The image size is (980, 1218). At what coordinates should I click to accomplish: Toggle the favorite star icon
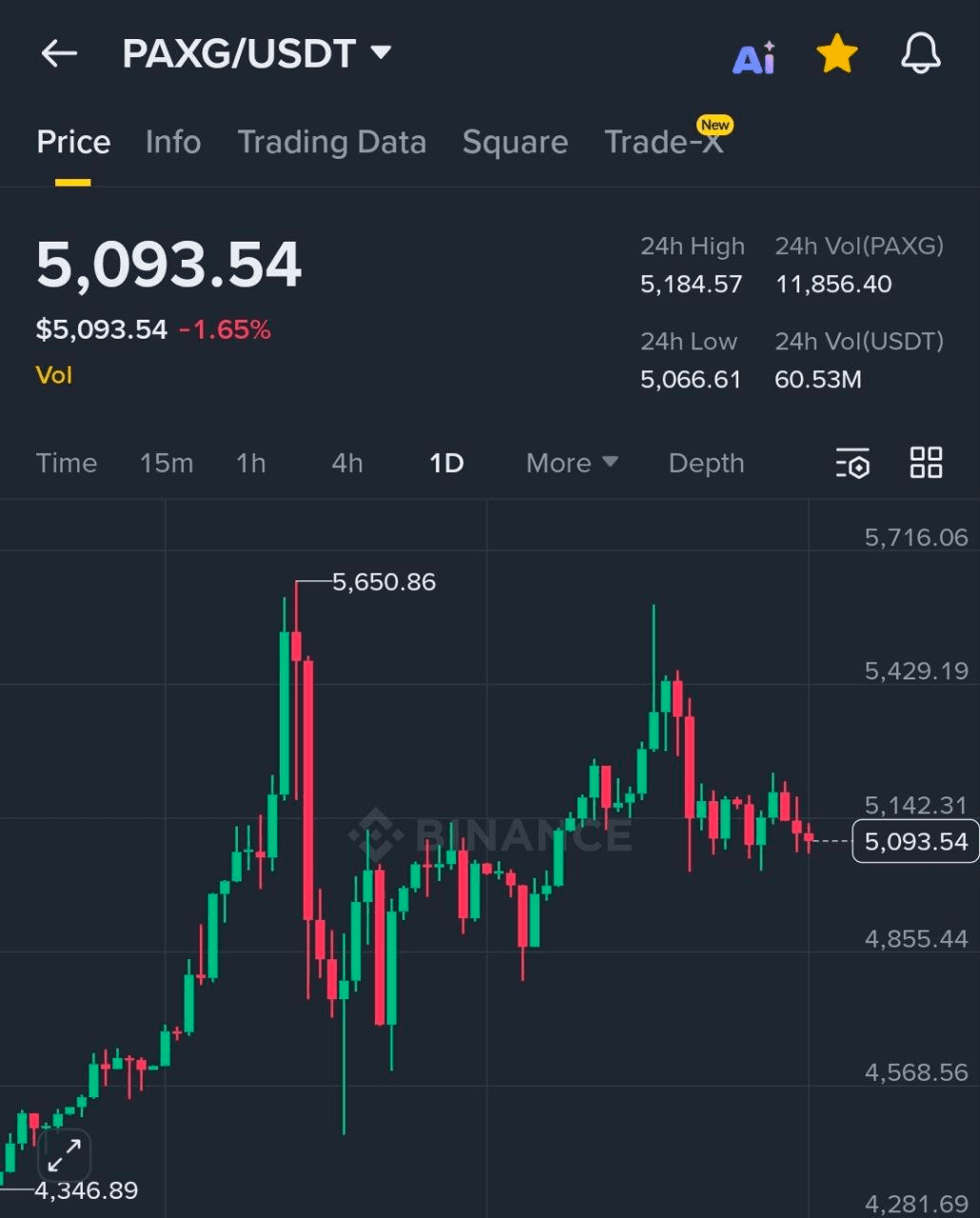[837, 55]
